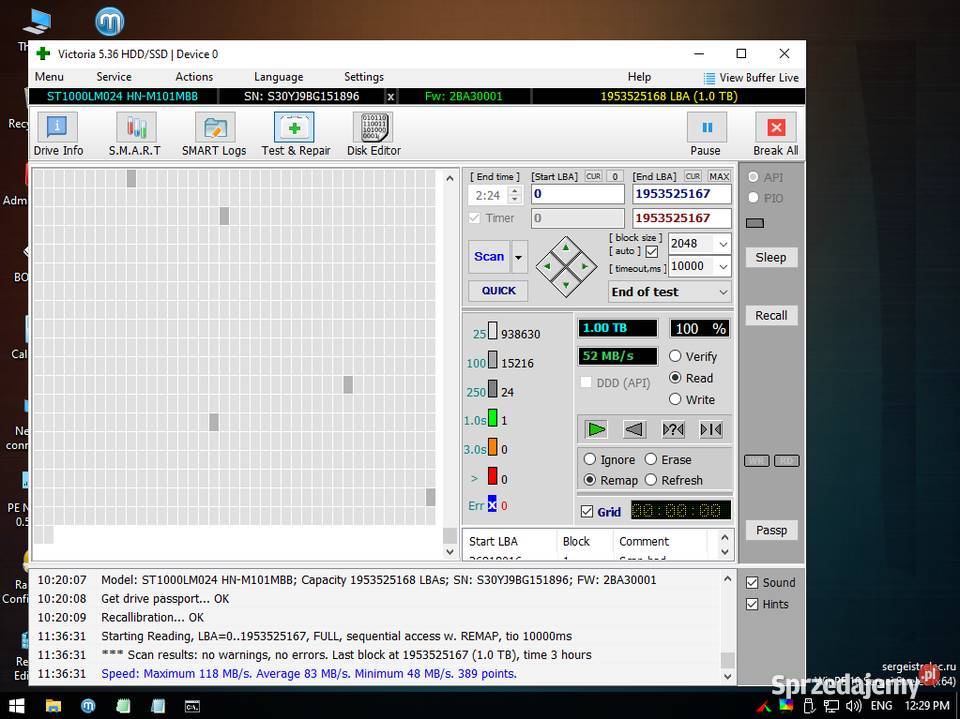Open the Settings menu

click(x=364, y=77)
